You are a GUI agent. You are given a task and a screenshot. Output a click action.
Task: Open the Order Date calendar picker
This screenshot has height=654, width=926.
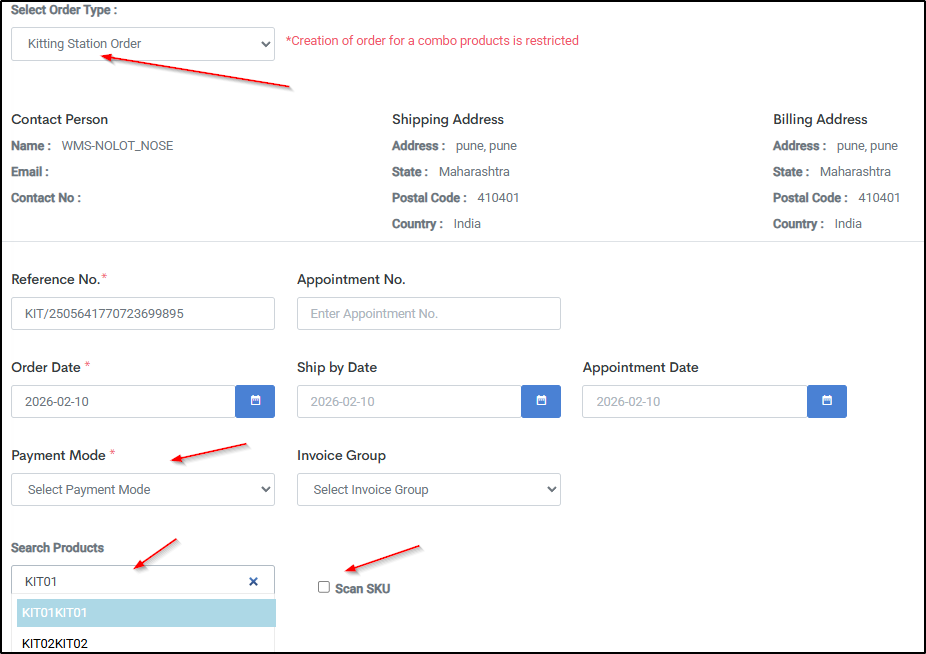[x=255, y=401]
